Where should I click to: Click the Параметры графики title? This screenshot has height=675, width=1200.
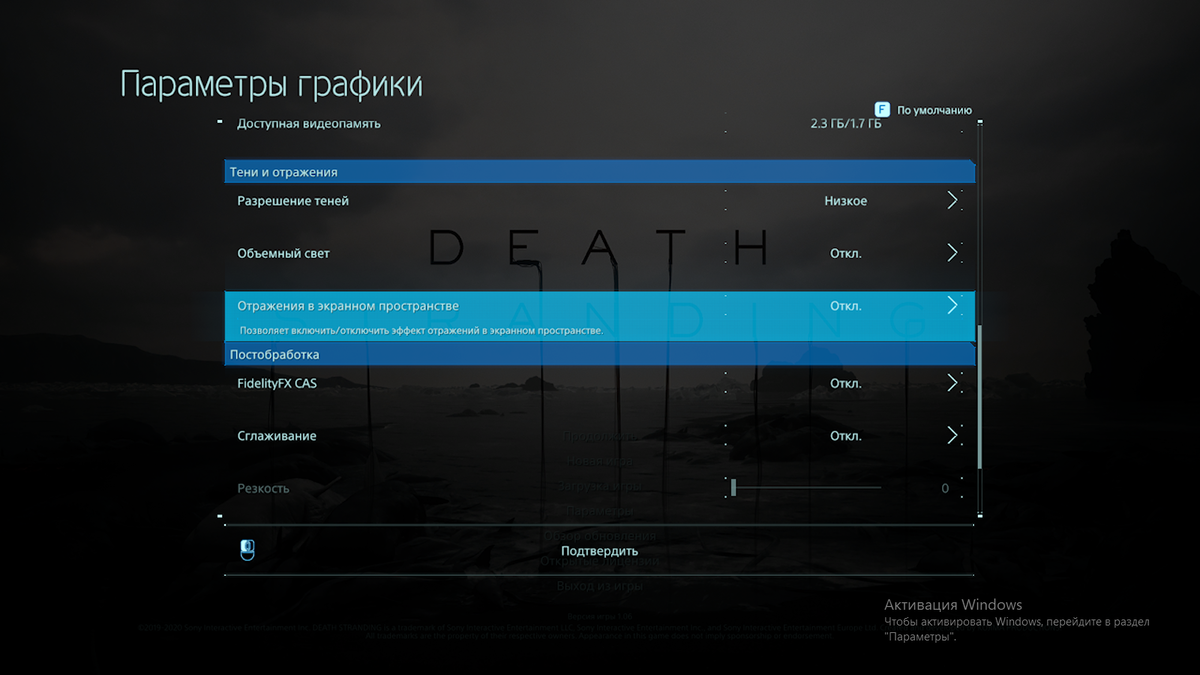pyautogui.click(x=271, y=84)
